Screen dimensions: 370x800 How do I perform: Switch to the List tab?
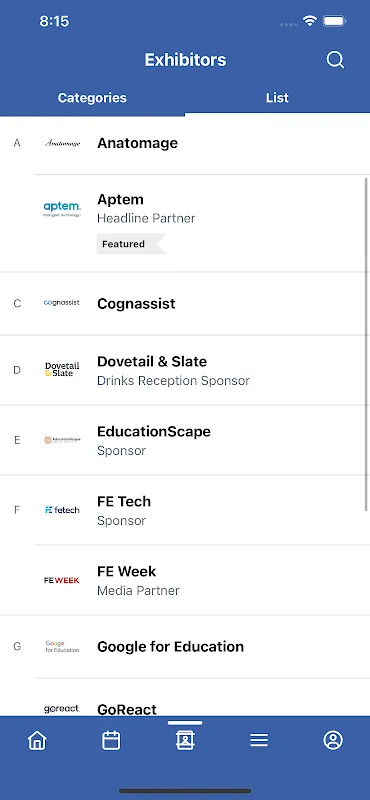coord(277,97)
